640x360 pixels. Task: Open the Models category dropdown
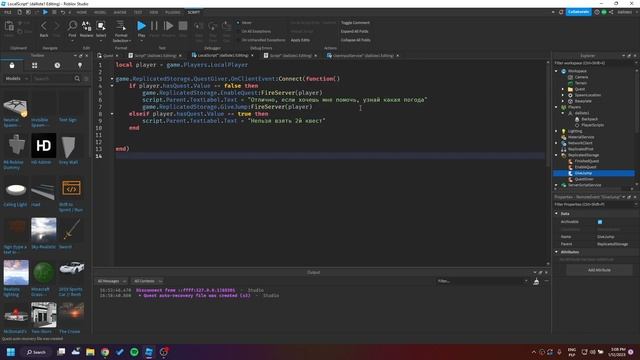[17, 78]
